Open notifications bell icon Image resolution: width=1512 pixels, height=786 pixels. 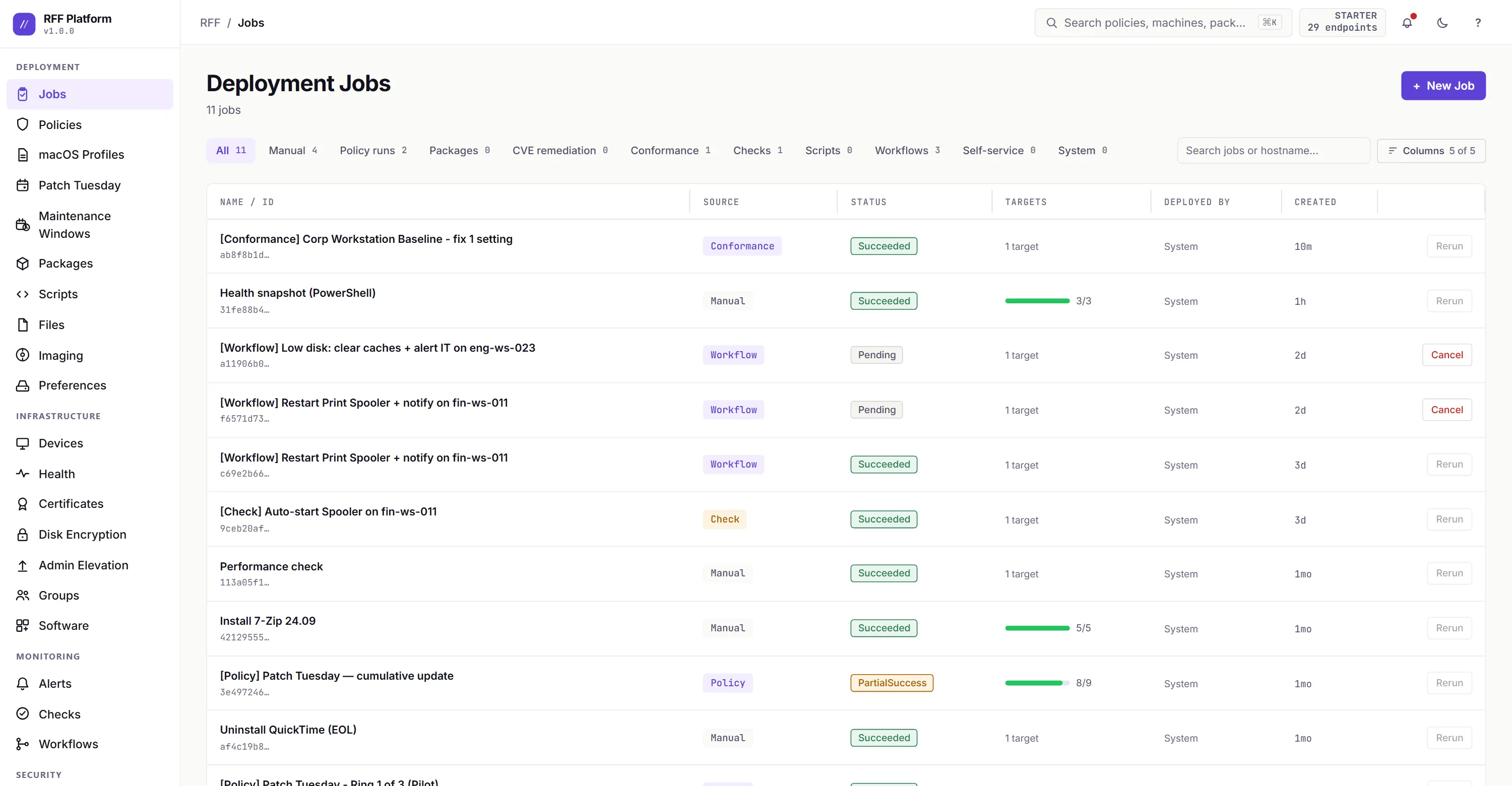pos(1407,23)
